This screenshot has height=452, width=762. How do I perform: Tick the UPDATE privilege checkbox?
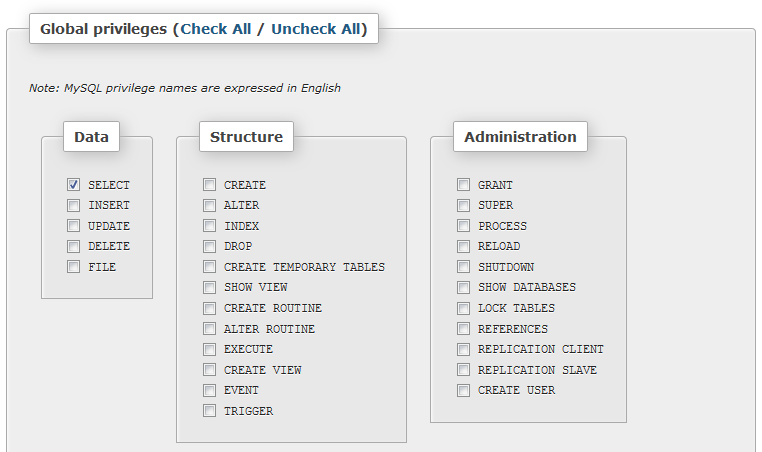74,226
